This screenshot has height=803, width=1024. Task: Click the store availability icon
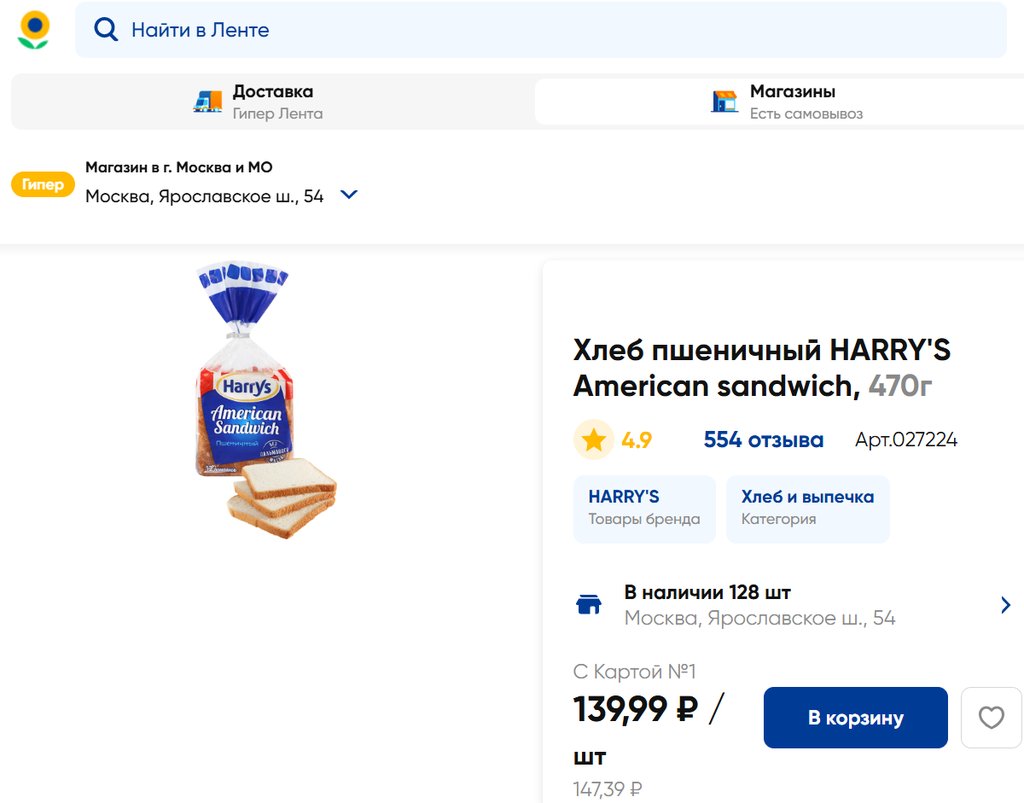coord(589,604)
